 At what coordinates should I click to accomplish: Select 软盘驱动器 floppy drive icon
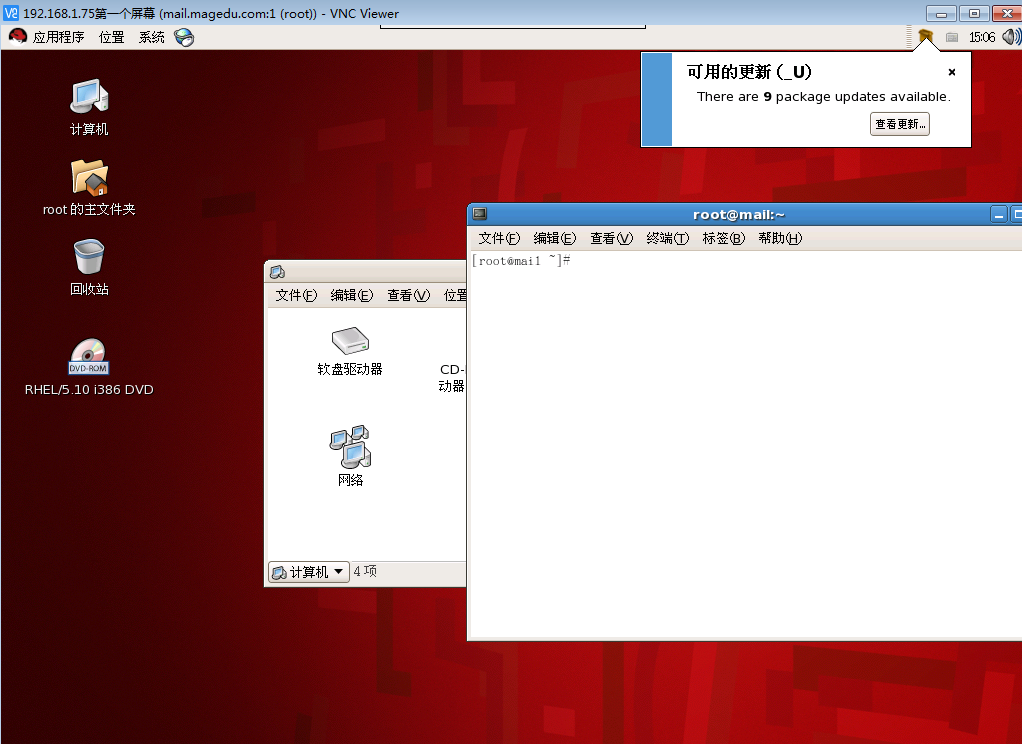(x=350, y=351)
